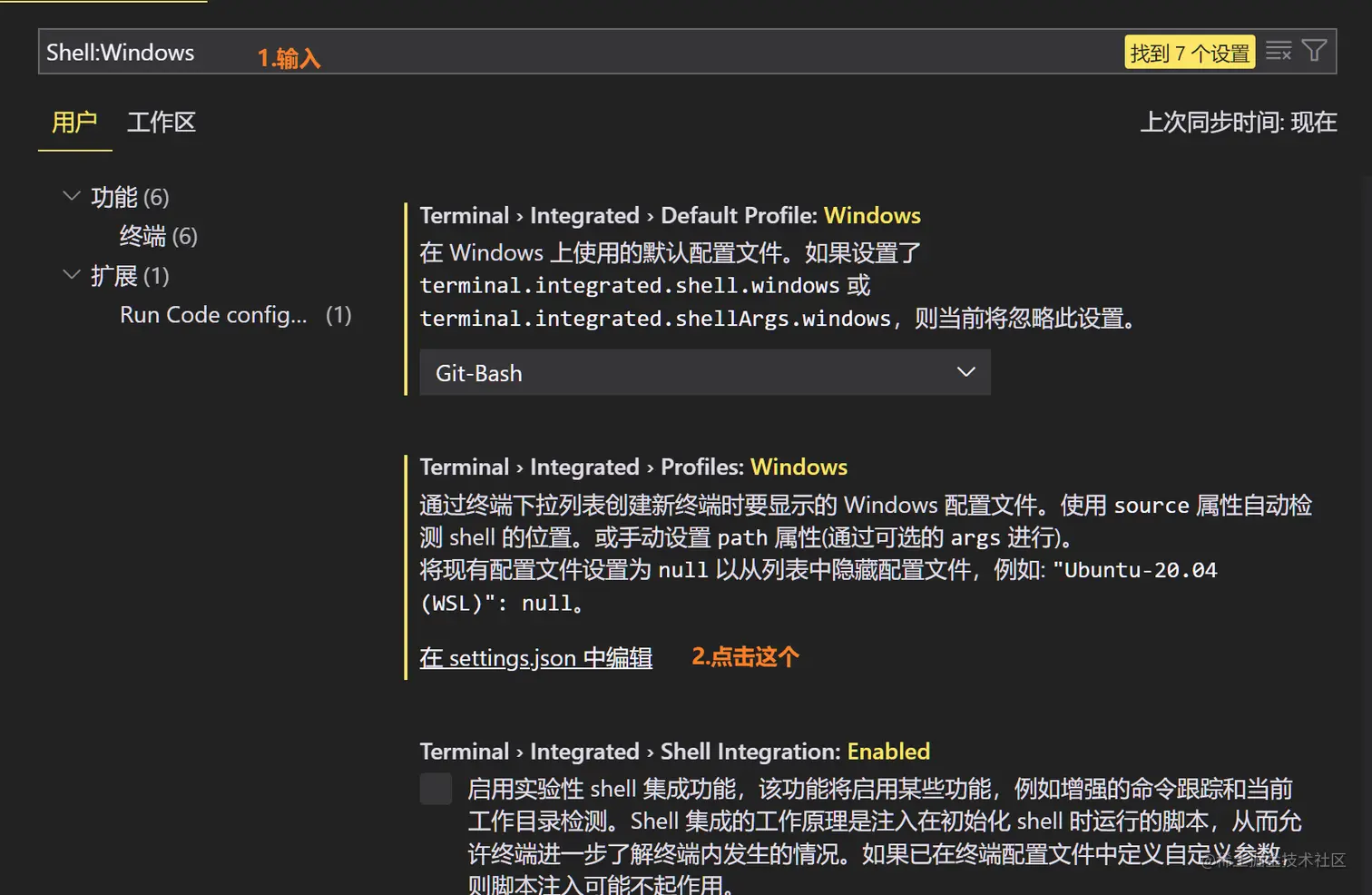Select 扩展 (1) in the settings tree
Screen dimensions: 1372x895
tap(130, 276)
